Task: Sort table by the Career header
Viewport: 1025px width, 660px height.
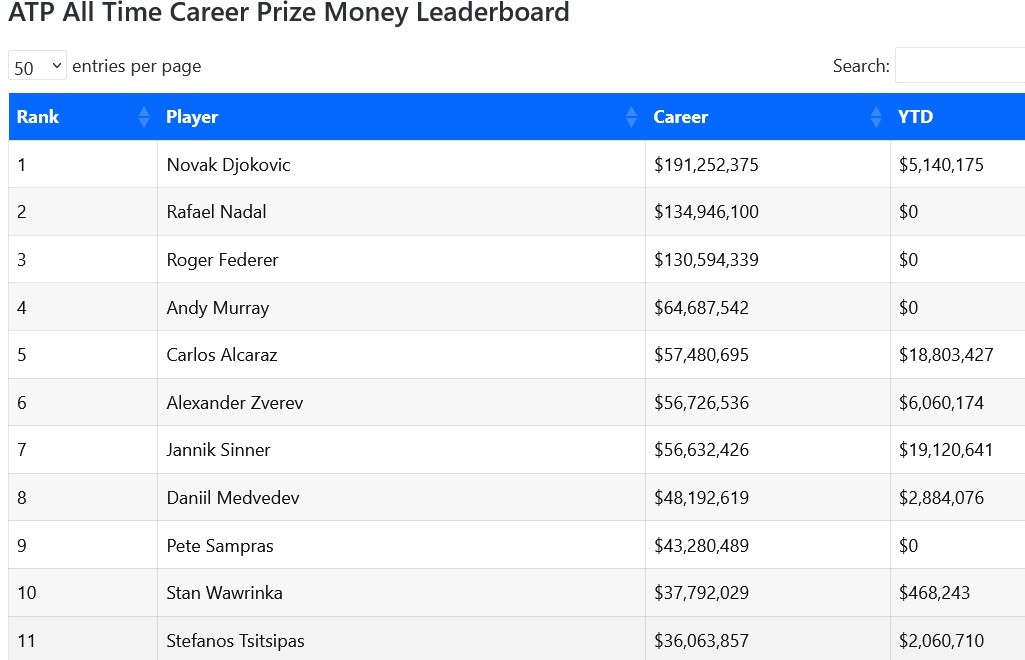Action: tap(681, 117)
